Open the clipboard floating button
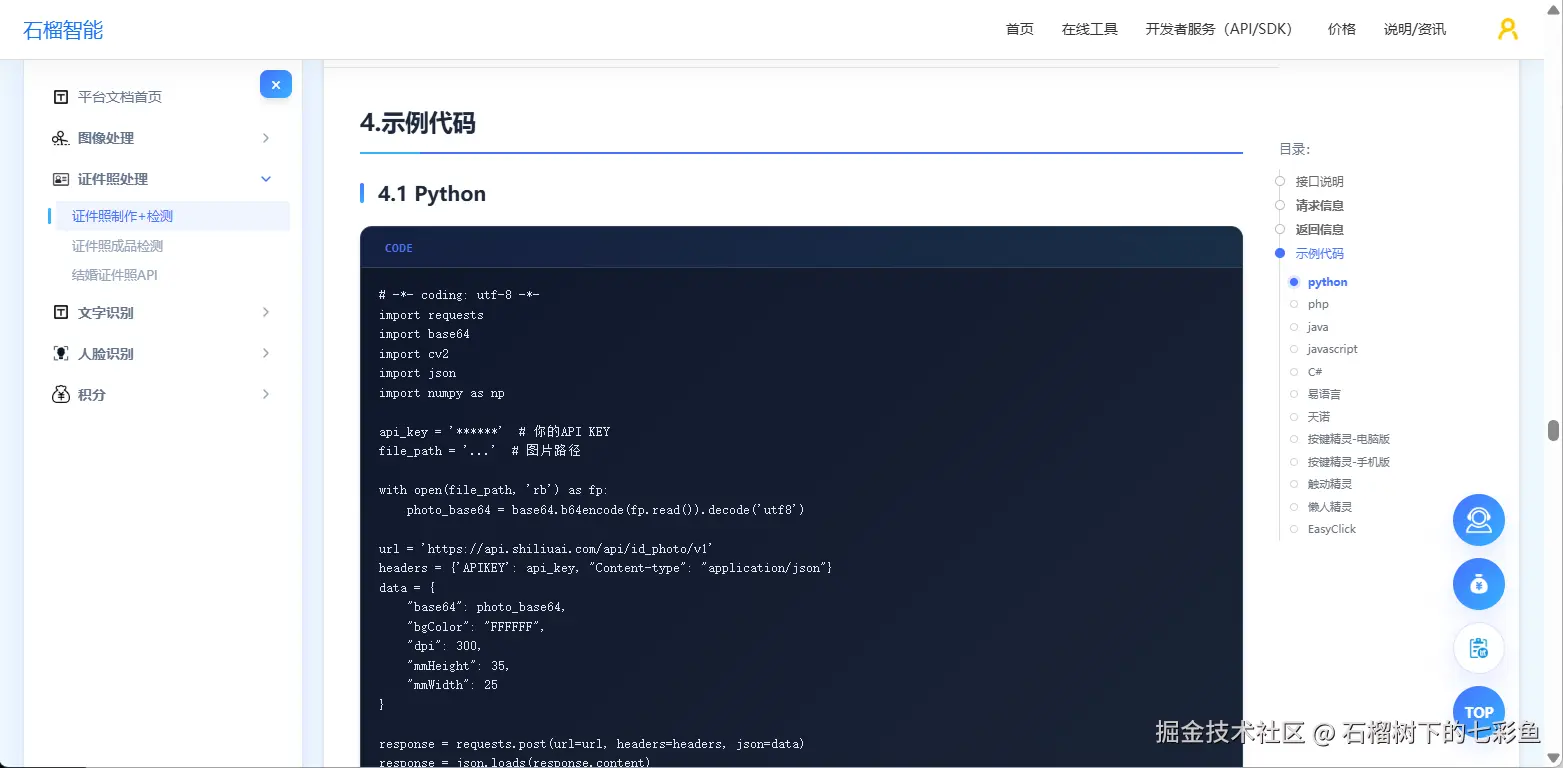 click(x=1478, y=648)
